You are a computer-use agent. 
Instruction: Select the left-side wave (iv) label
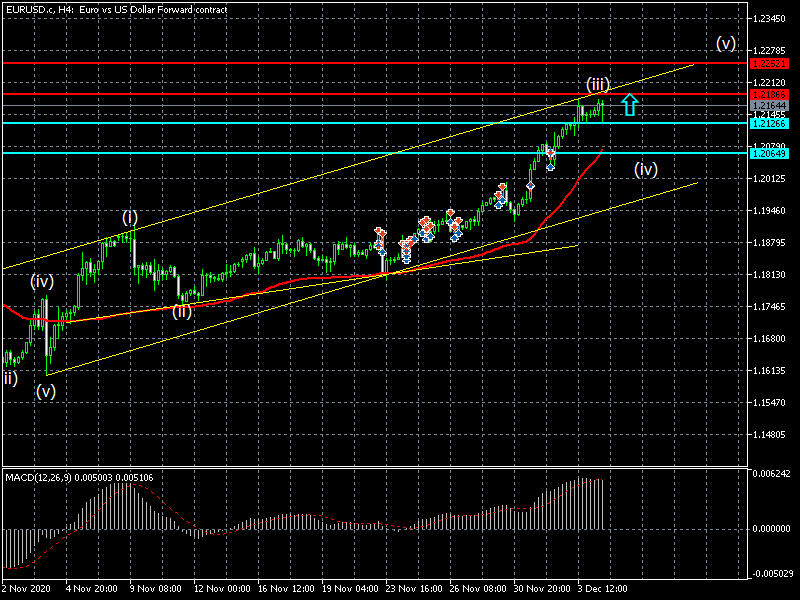click(42, 281)
